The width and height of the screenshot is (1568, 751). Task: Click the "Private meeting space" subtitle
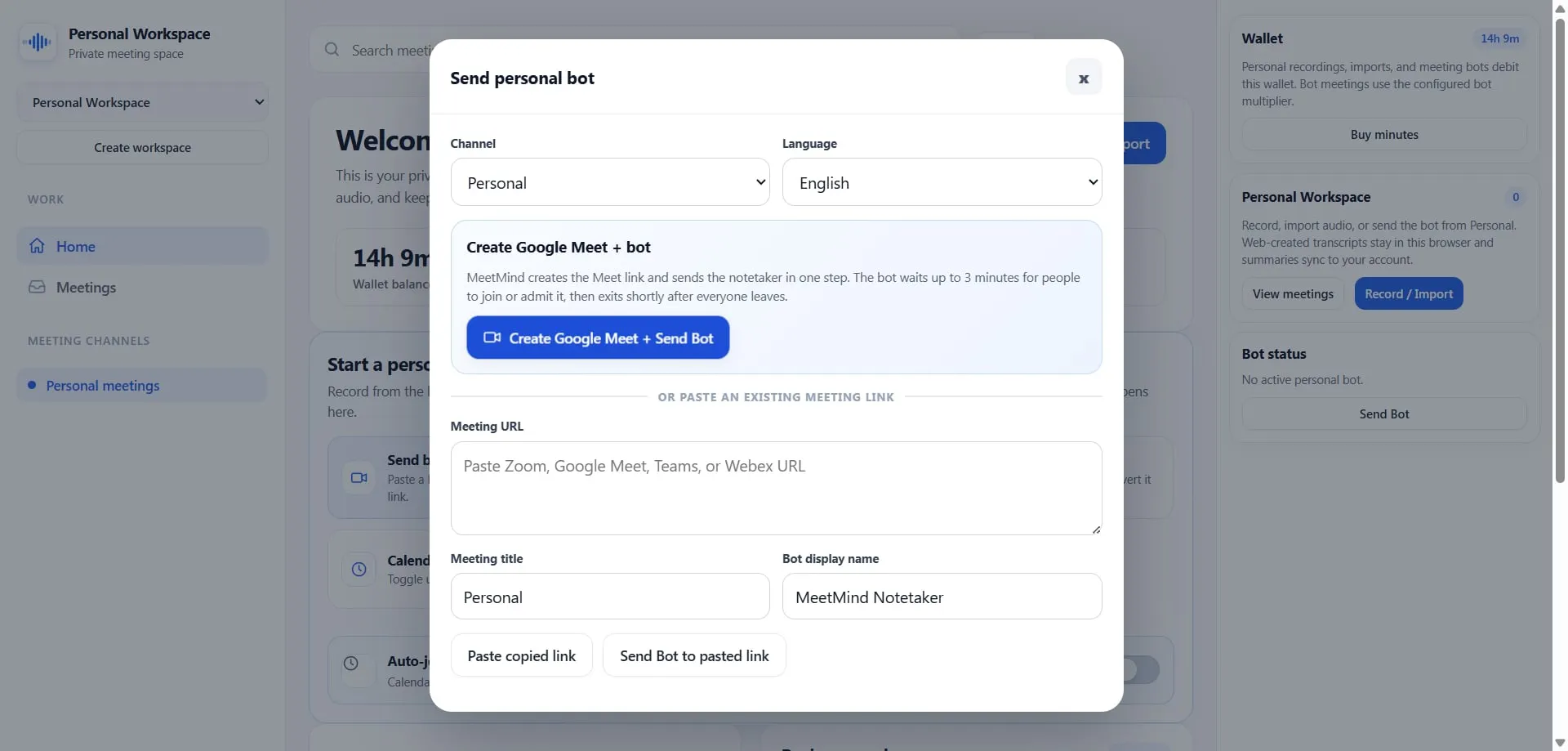coord(126,54)
